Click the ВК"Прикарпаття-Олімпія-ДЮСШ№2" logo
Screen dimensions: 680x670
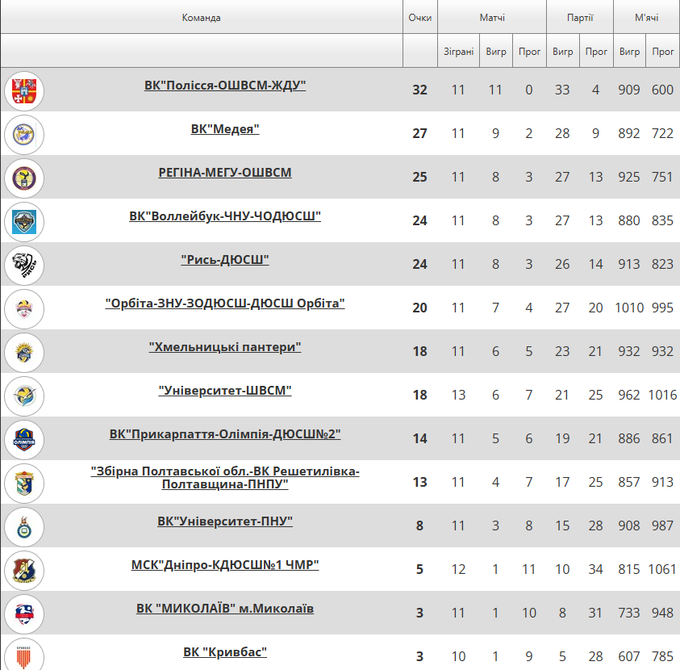(24, 439)
